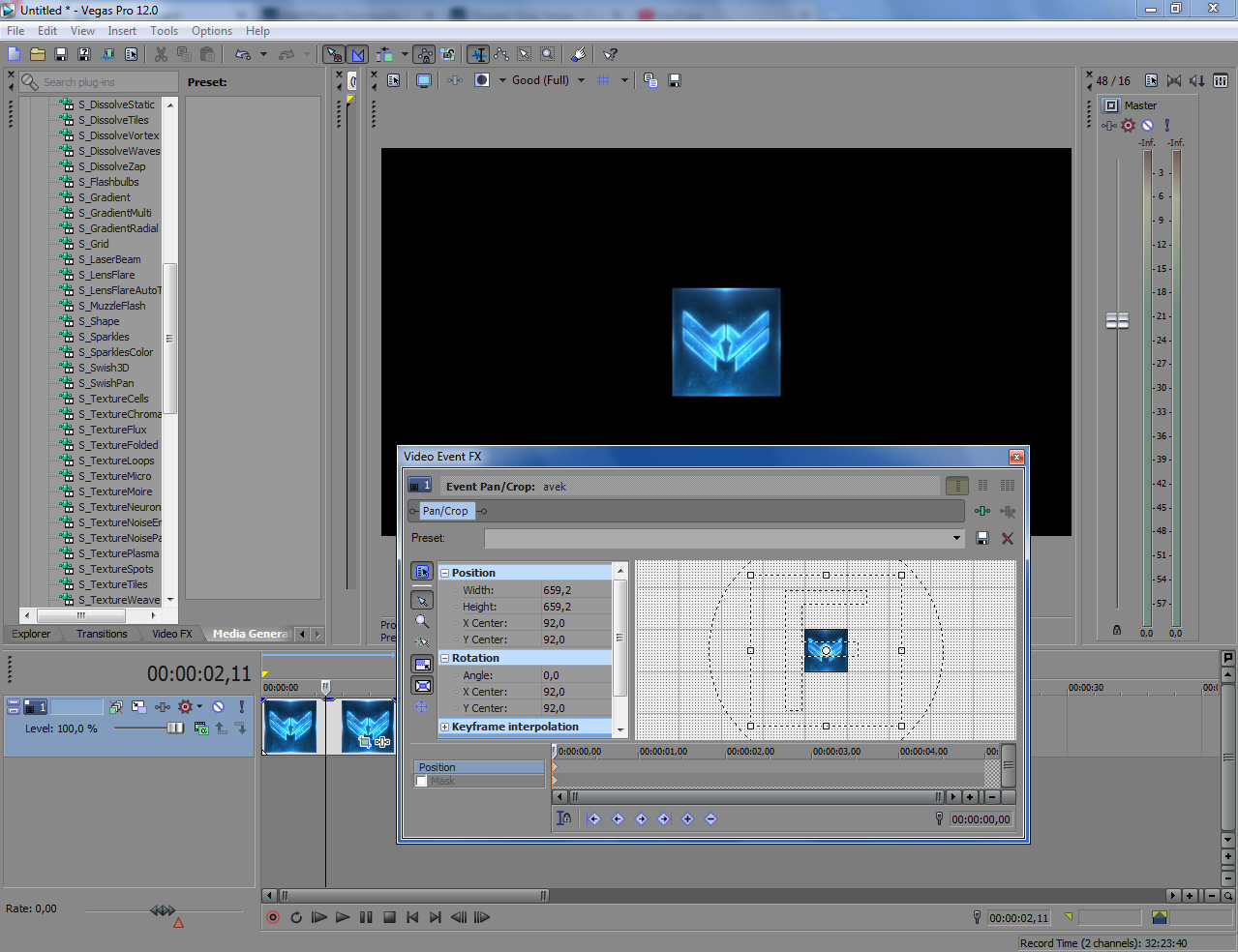Switch to the Explorer tab
Viewport: 1238px width, 952px height.
click(x=31, y=634)
